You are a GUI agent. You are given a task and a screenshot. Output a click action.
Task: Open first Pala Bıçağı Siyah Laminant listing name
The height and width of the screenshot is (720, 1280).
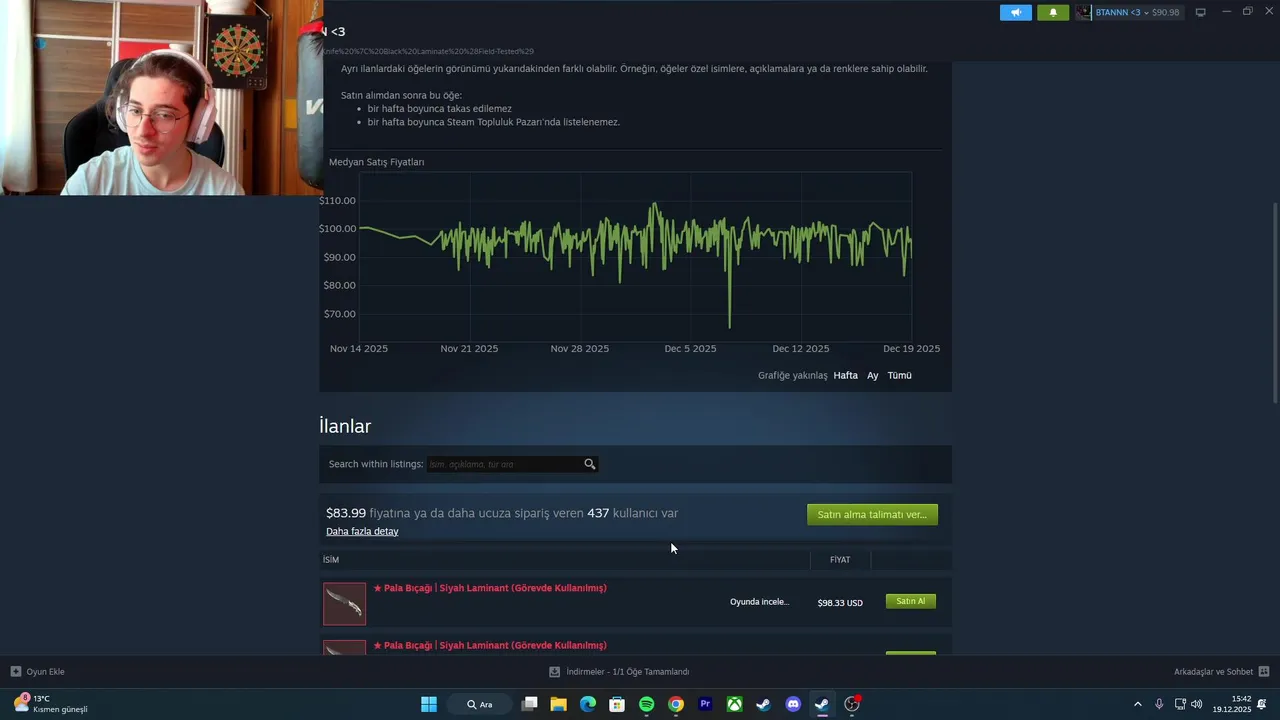pos(490,588)
